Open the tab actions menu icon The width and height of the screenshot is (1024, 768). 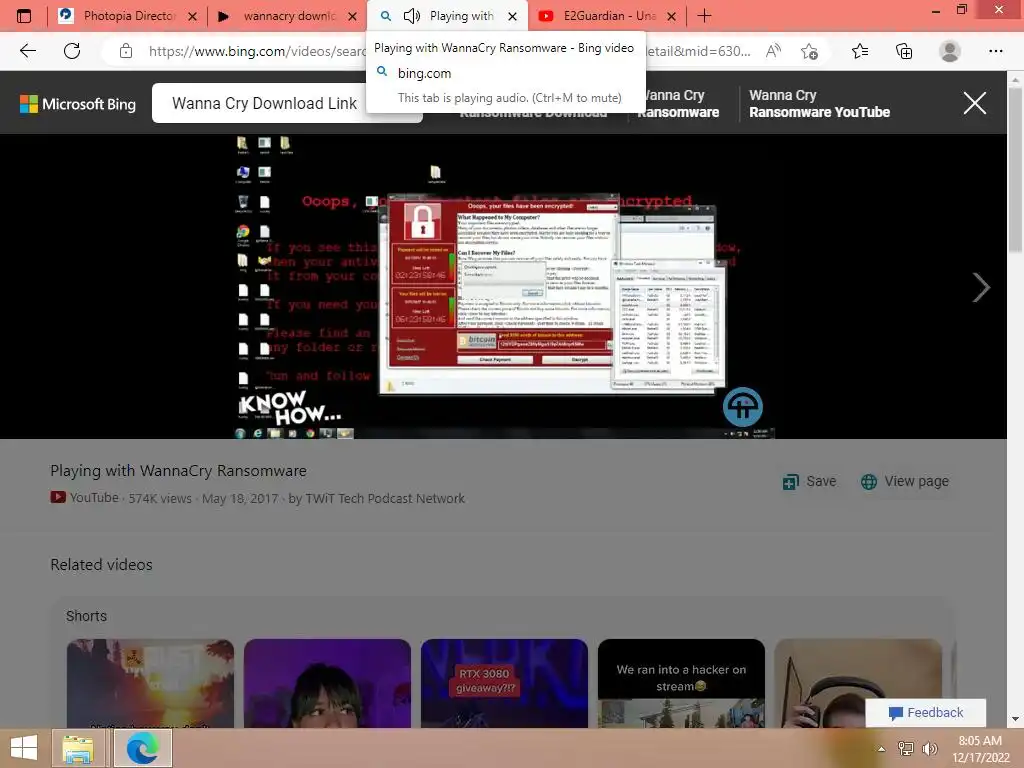tap(24, 16)
